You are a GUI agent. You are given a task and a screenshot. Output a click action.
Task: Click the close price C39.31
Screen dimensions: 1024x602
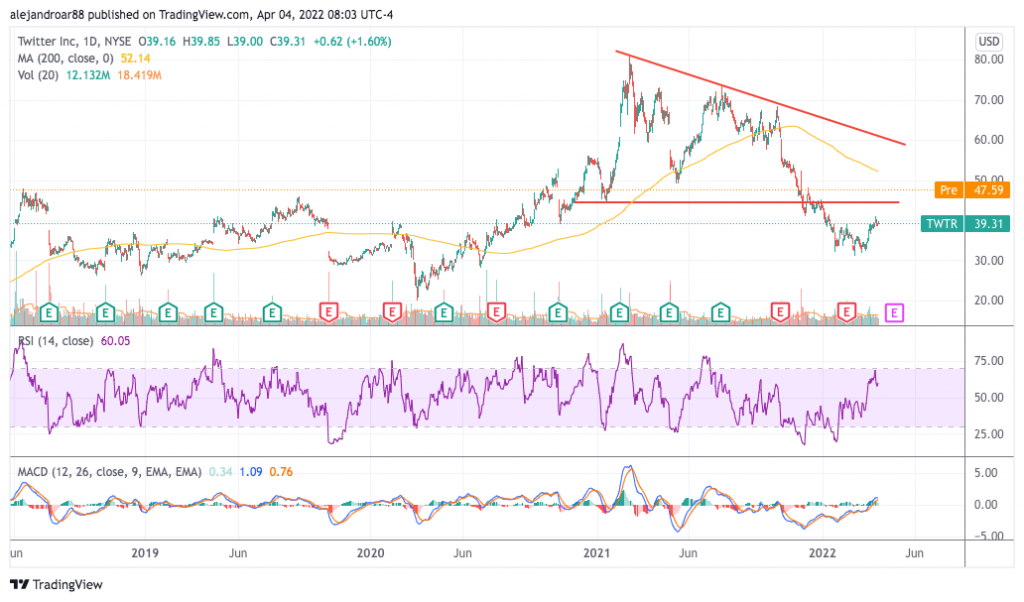(287, 41)
